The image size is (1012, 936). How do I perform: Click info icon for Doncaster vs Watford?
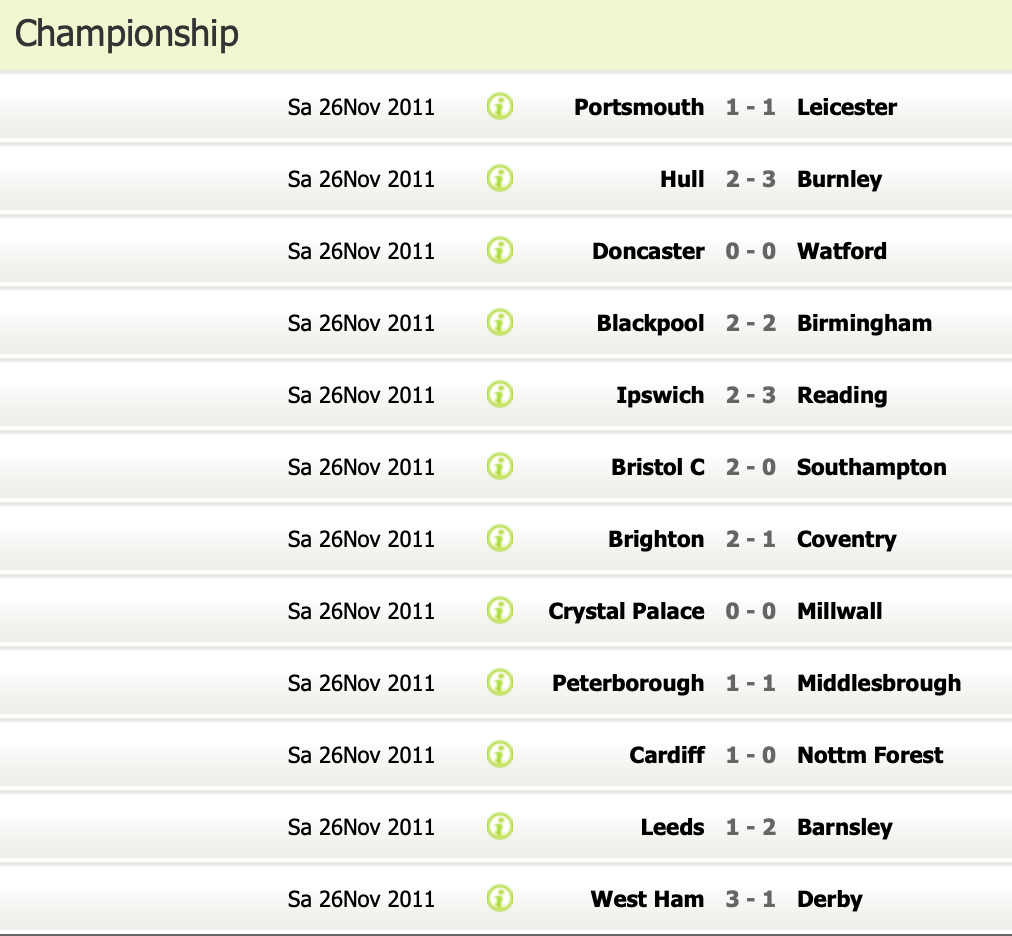pos(500,250)
